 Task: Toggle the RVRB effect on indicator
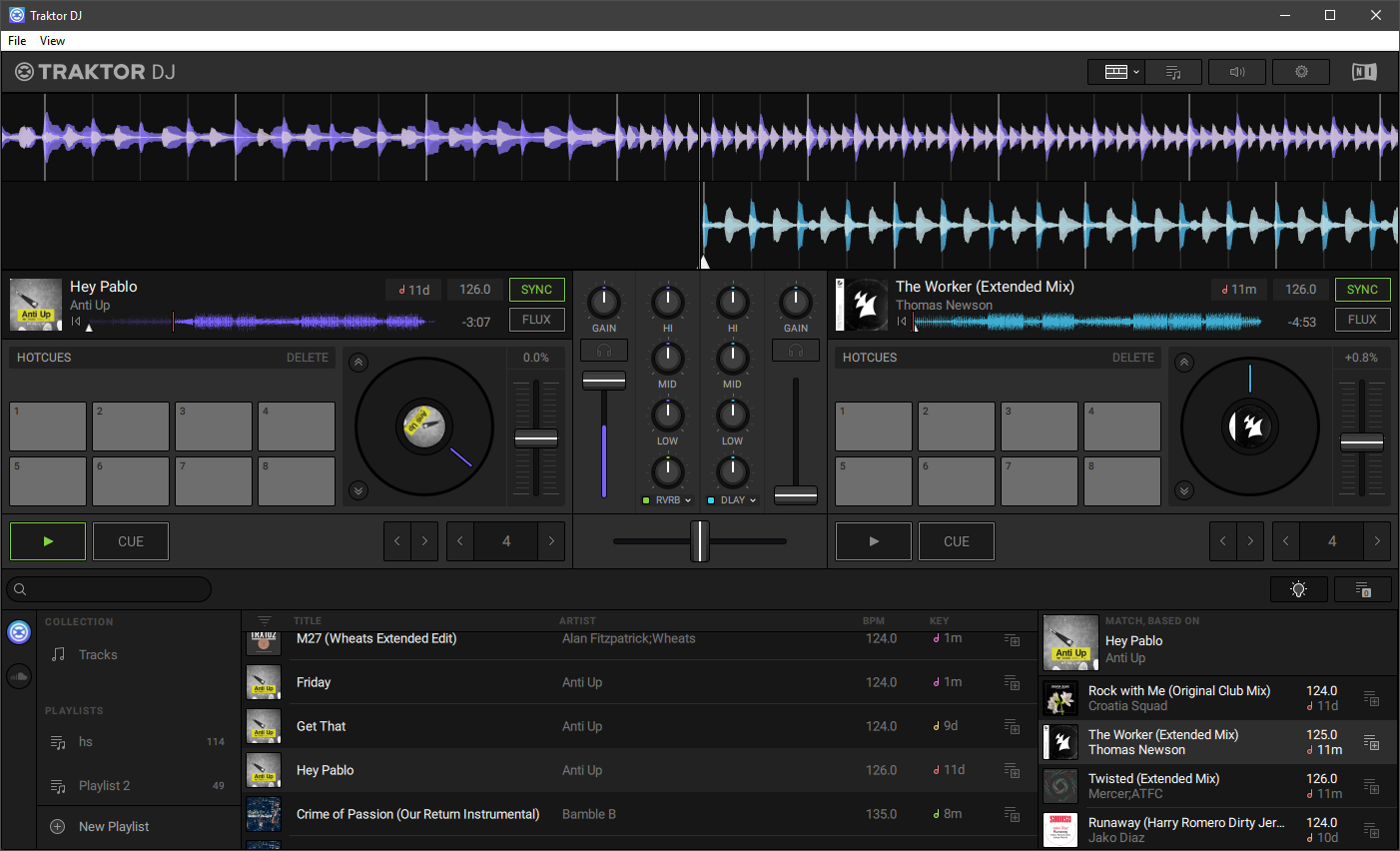(x=646, y=500)
